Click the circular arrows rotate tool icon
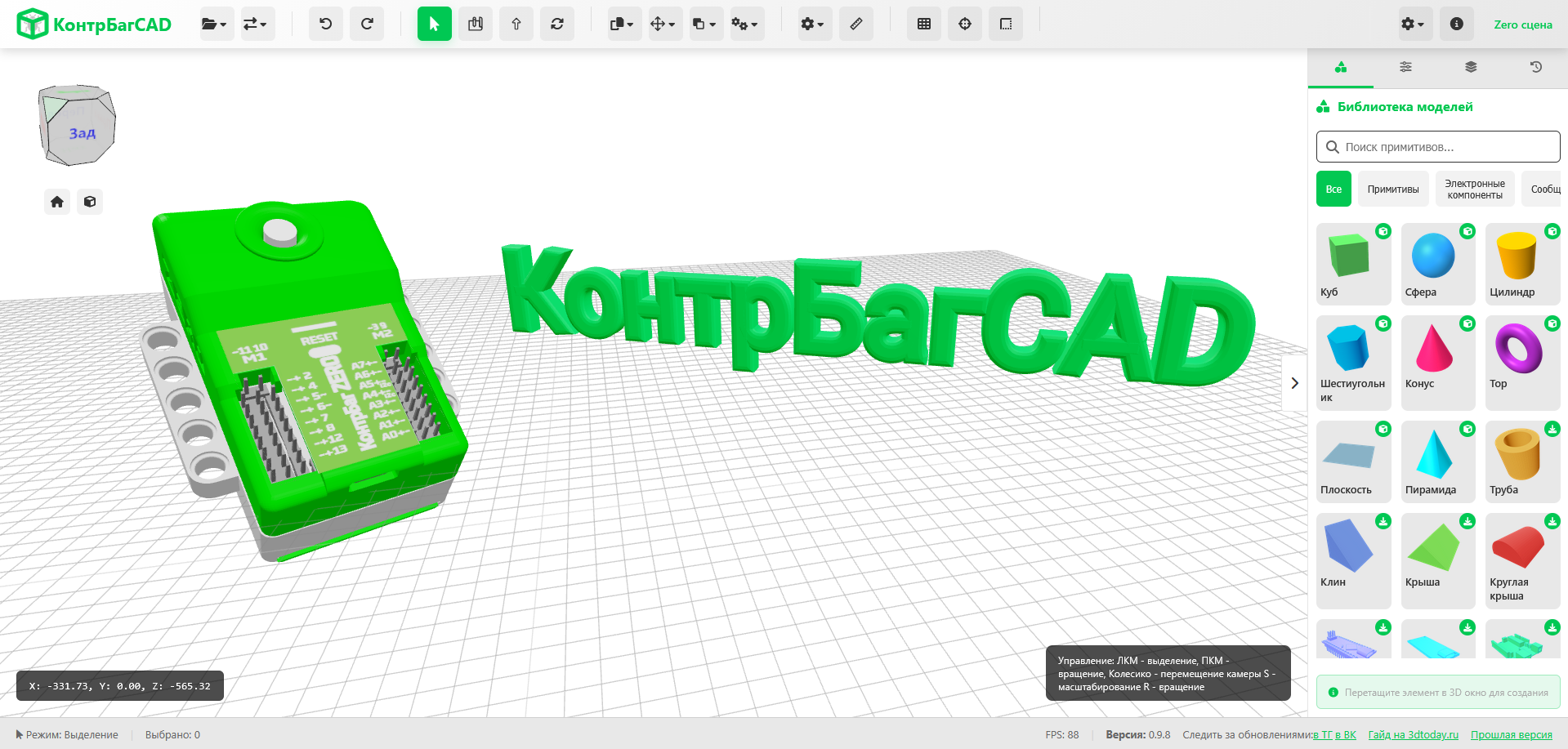The width and height of the screenshot is (1568, 749). coord(557,24)
